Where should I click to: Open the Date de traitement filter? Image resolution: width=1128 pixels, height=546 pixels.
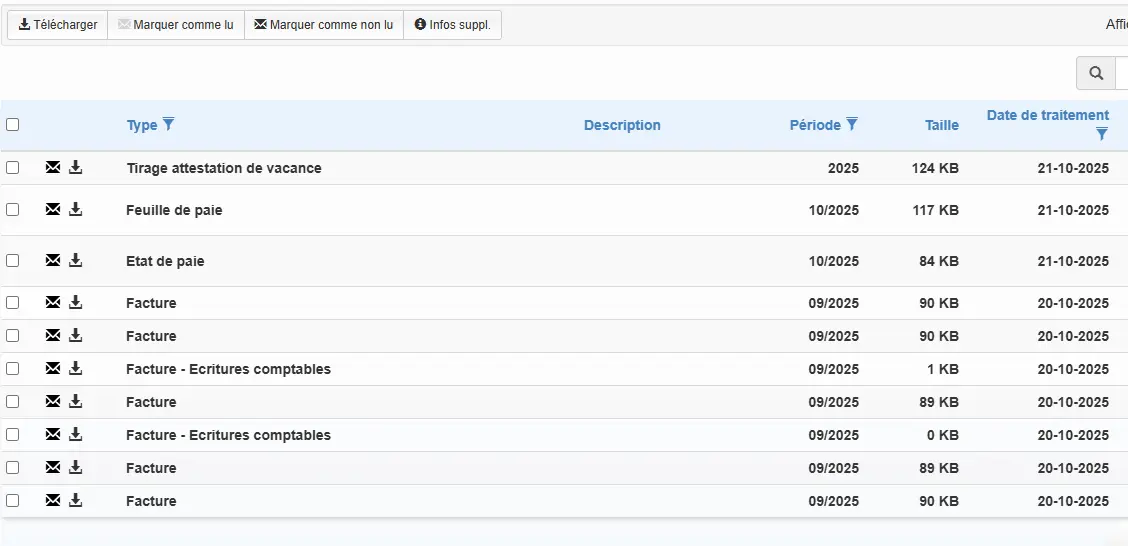tap(1101, 134)
